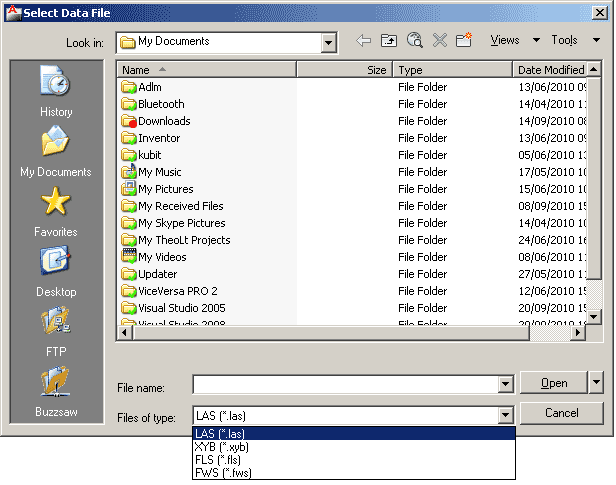Click the Open button

pos(554,383)
